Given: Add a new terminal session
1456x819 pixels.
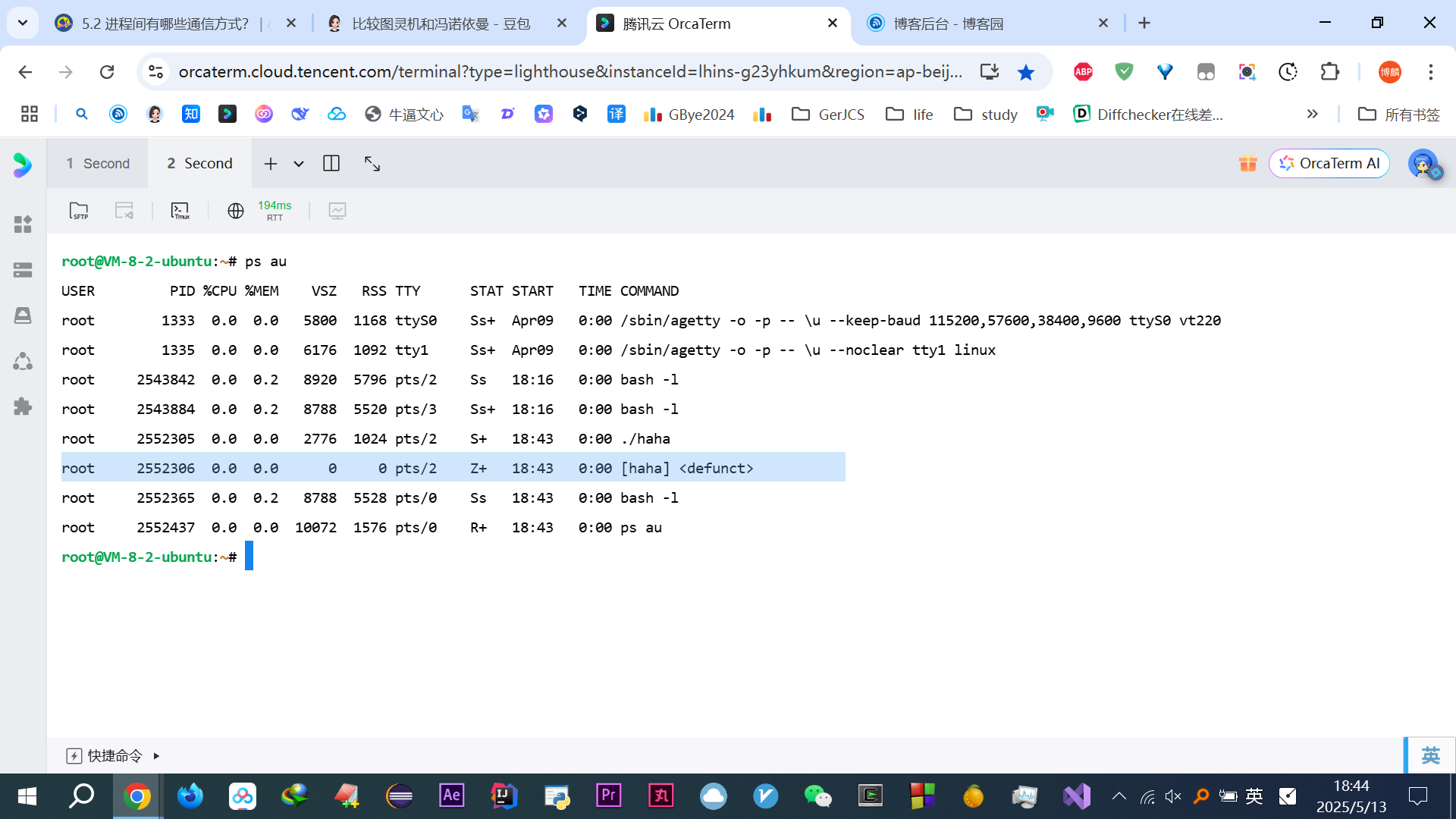Looking at the screenshot, I should tap(271, 164).
